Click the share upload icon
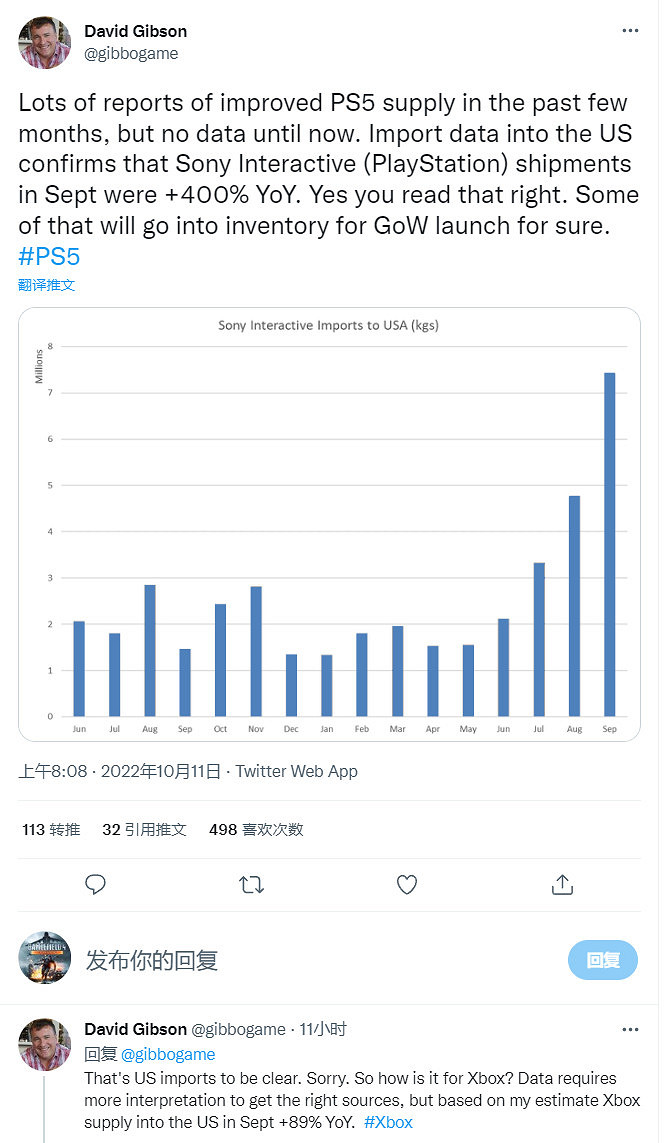 coord(562,885)
